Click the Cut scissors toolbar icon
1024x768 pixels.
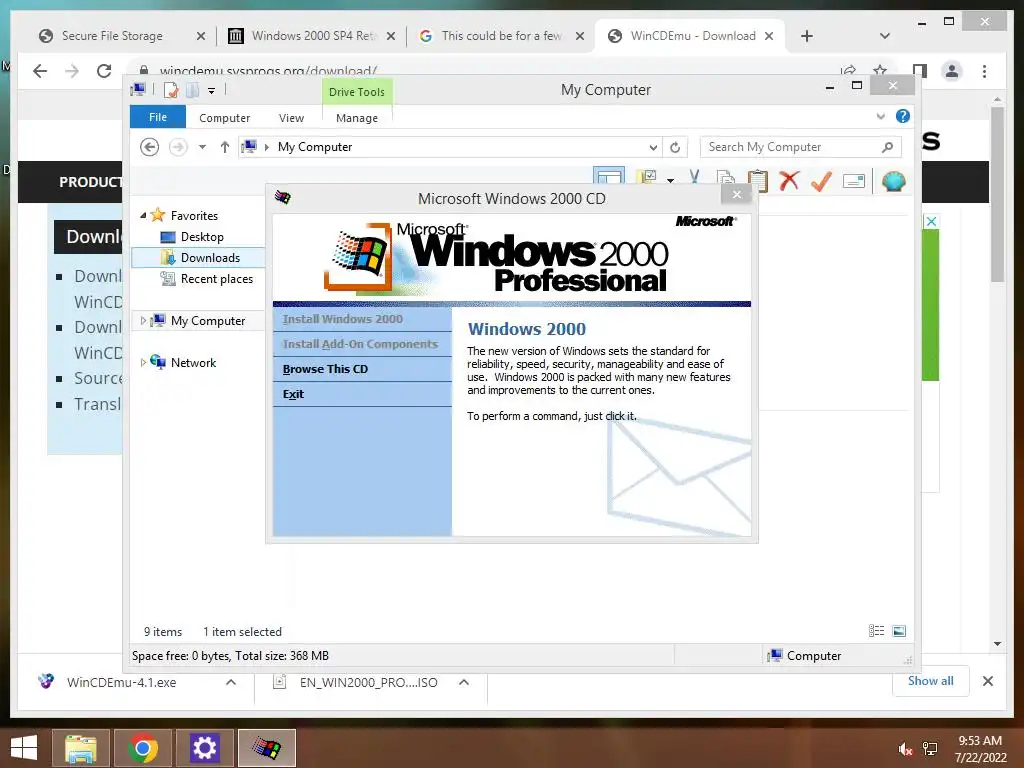coord(694,179)
